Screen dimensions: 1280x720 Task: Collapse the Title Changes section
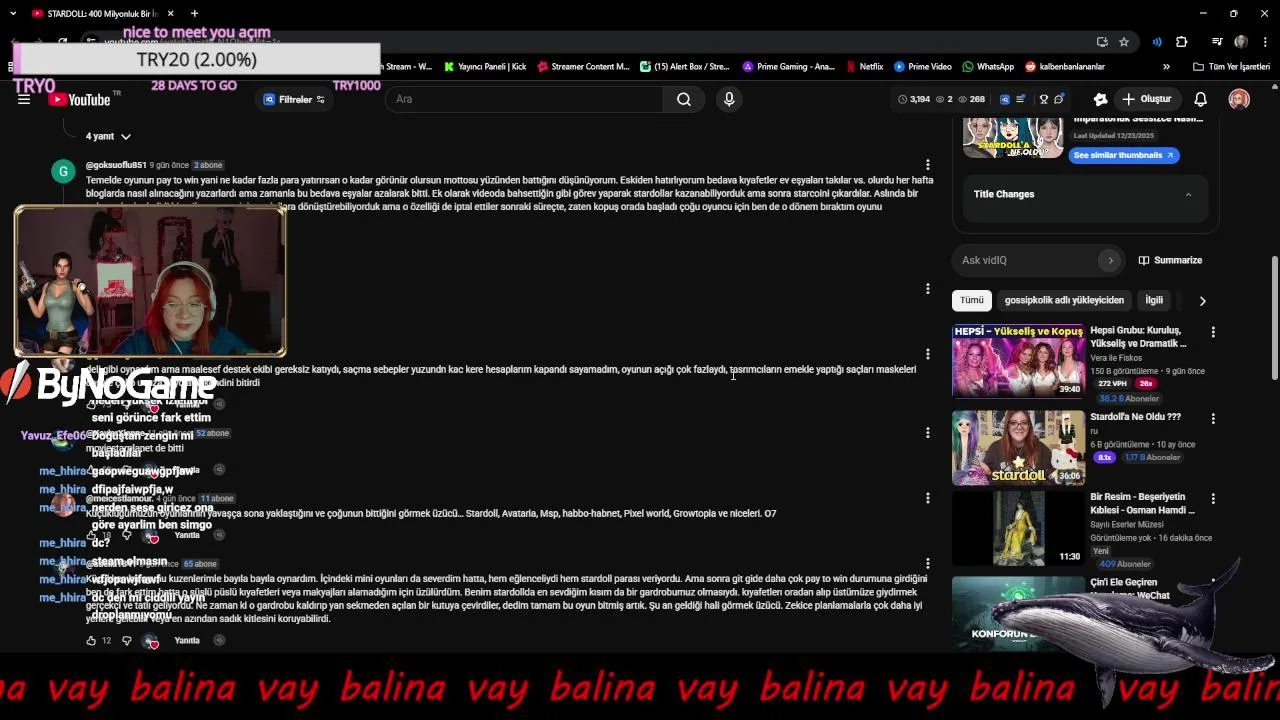coord(1188,194)
